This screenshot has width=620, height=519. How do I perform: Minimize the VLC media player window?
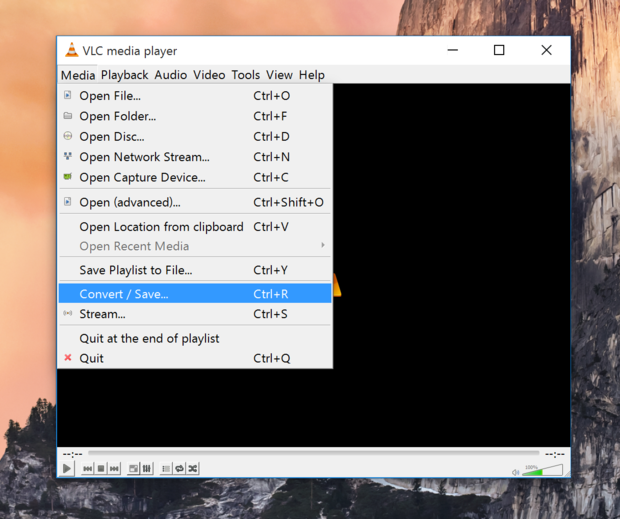(453, 50)
